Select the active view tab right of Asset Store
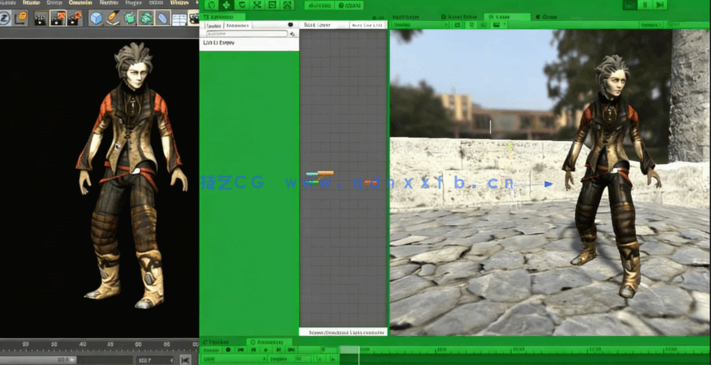This screenshot has width=711, height=365. (507, 17)
